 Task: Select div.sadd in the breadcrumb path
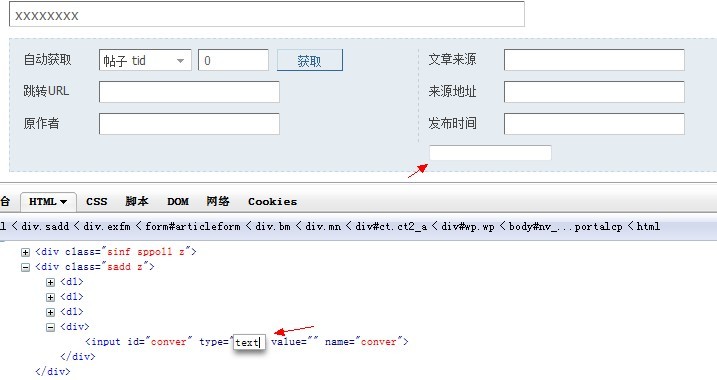45,226
